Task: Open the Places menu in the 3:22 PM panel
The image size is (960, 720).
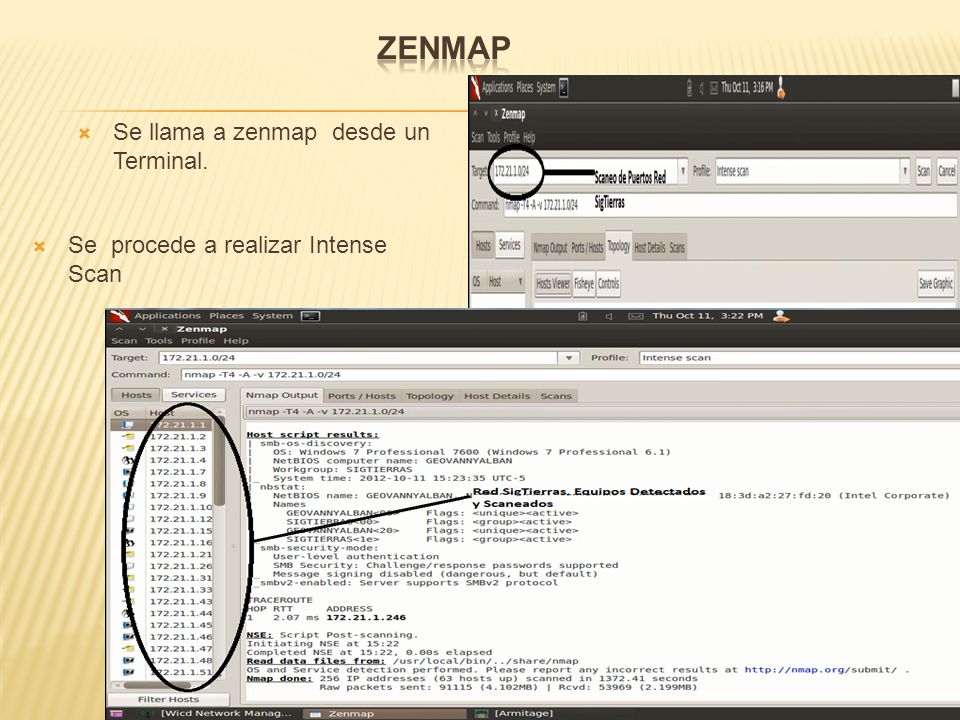Action: pyautogui.click(x=227, y=316)
